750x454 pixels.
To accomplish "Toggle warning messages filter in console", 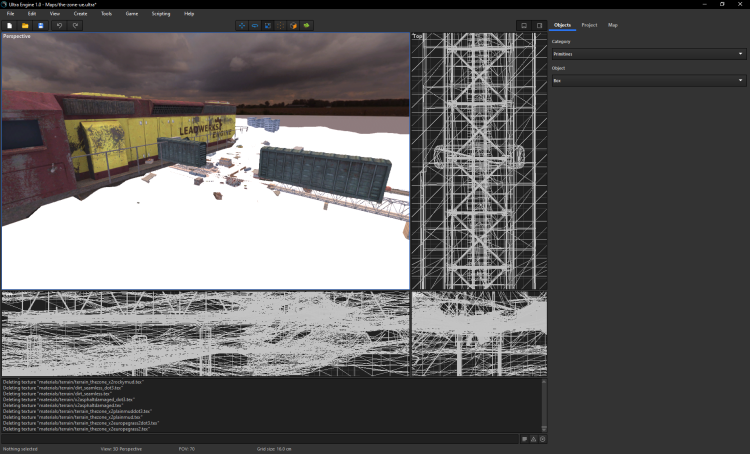I will tap(533, 439).
